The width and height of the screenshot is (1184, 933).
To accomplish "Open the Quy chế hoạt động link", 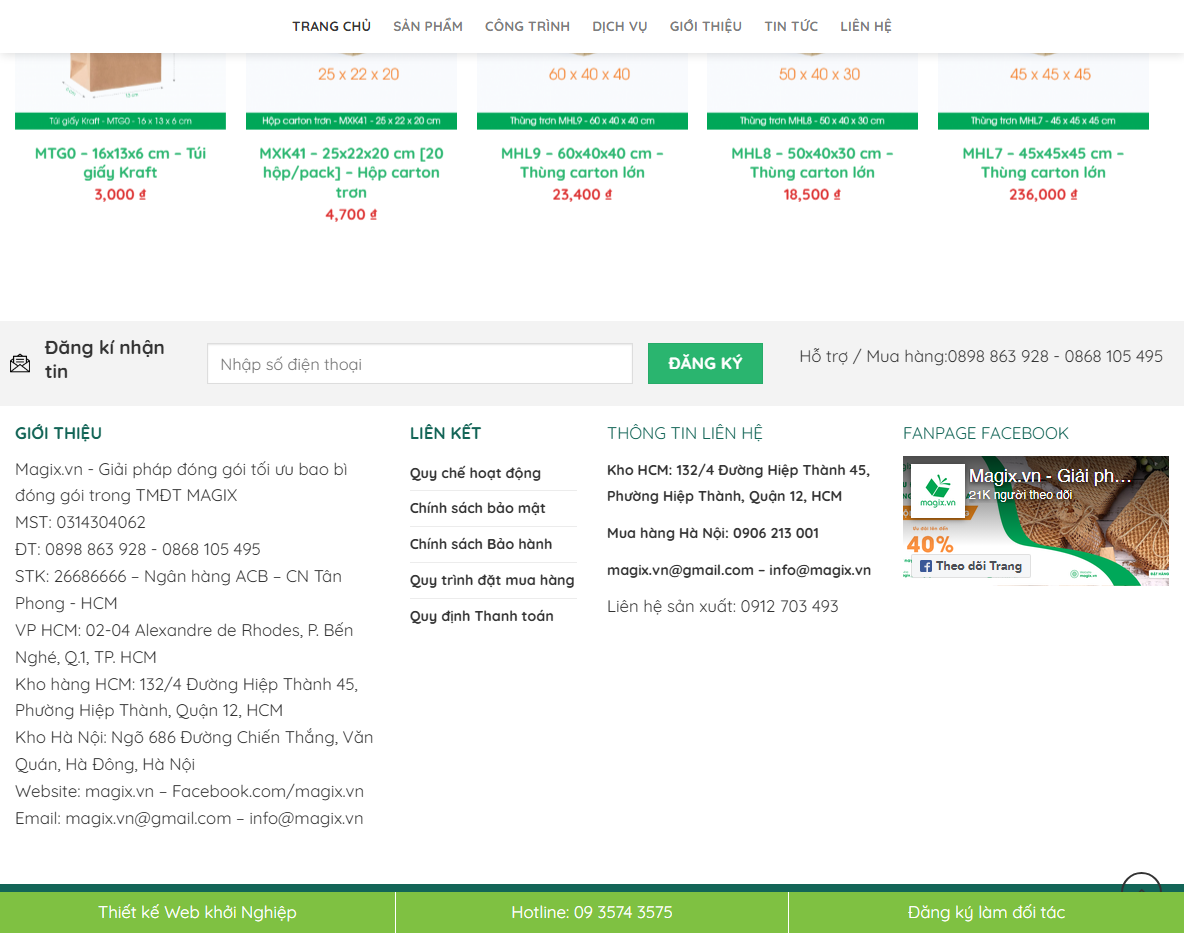I will click(474, 472).
